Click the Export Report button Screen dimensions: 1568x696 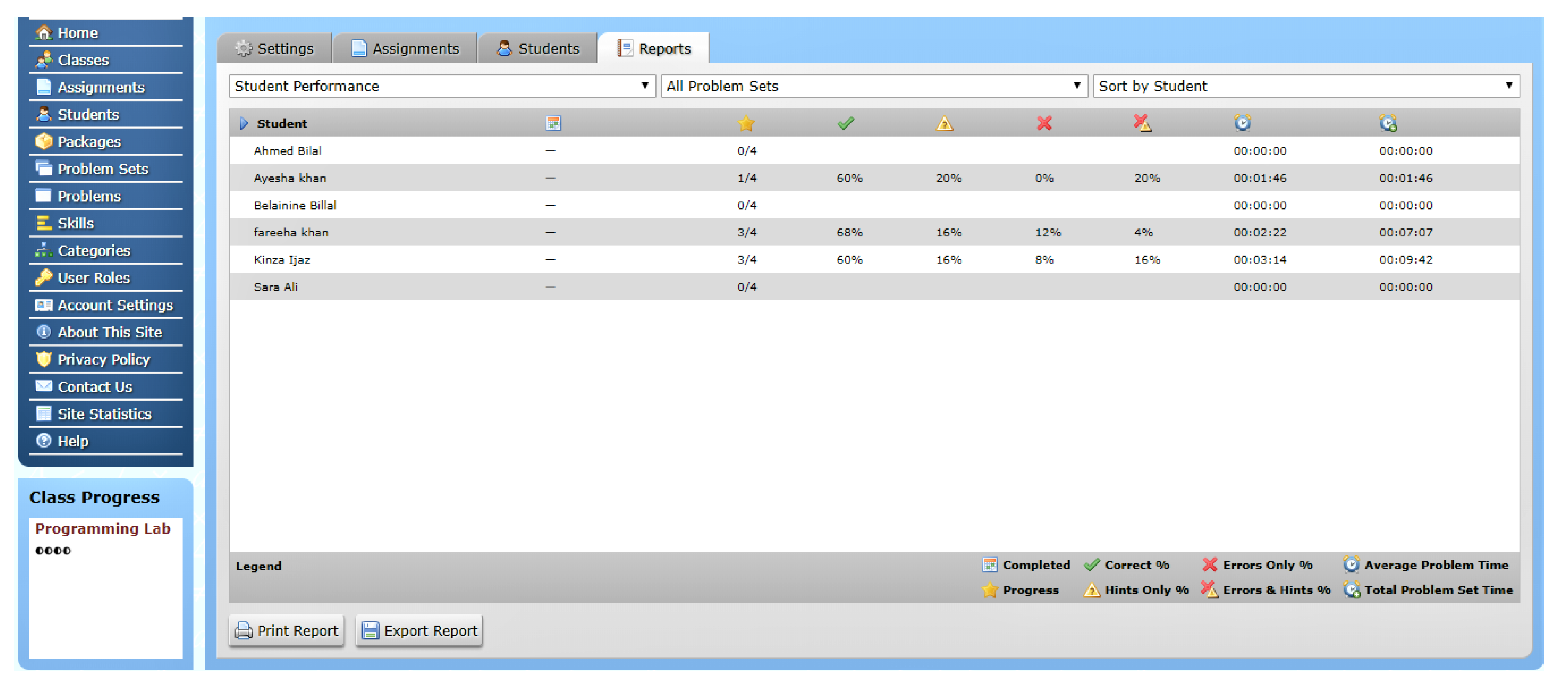[x=419, y=631]
